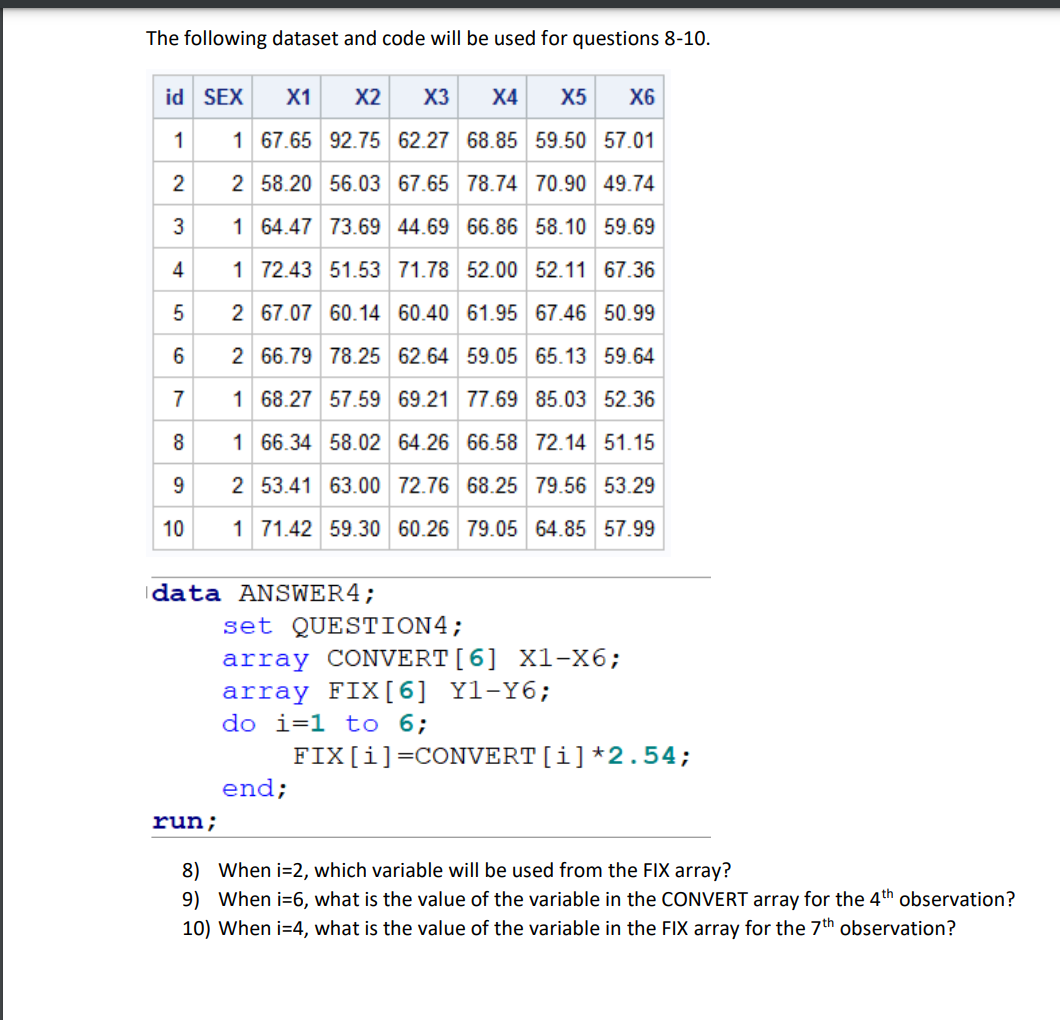Click the cell containing value 67.65
The width and height of the screenshot is (1060, 1020).
click(286, 140)
